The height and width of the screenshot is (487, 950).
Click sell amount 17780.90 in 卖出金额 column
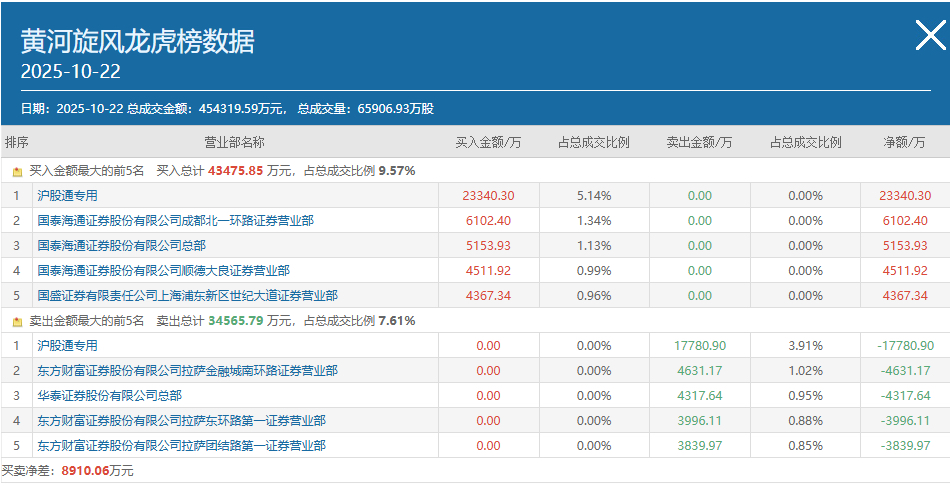point(700,346)
